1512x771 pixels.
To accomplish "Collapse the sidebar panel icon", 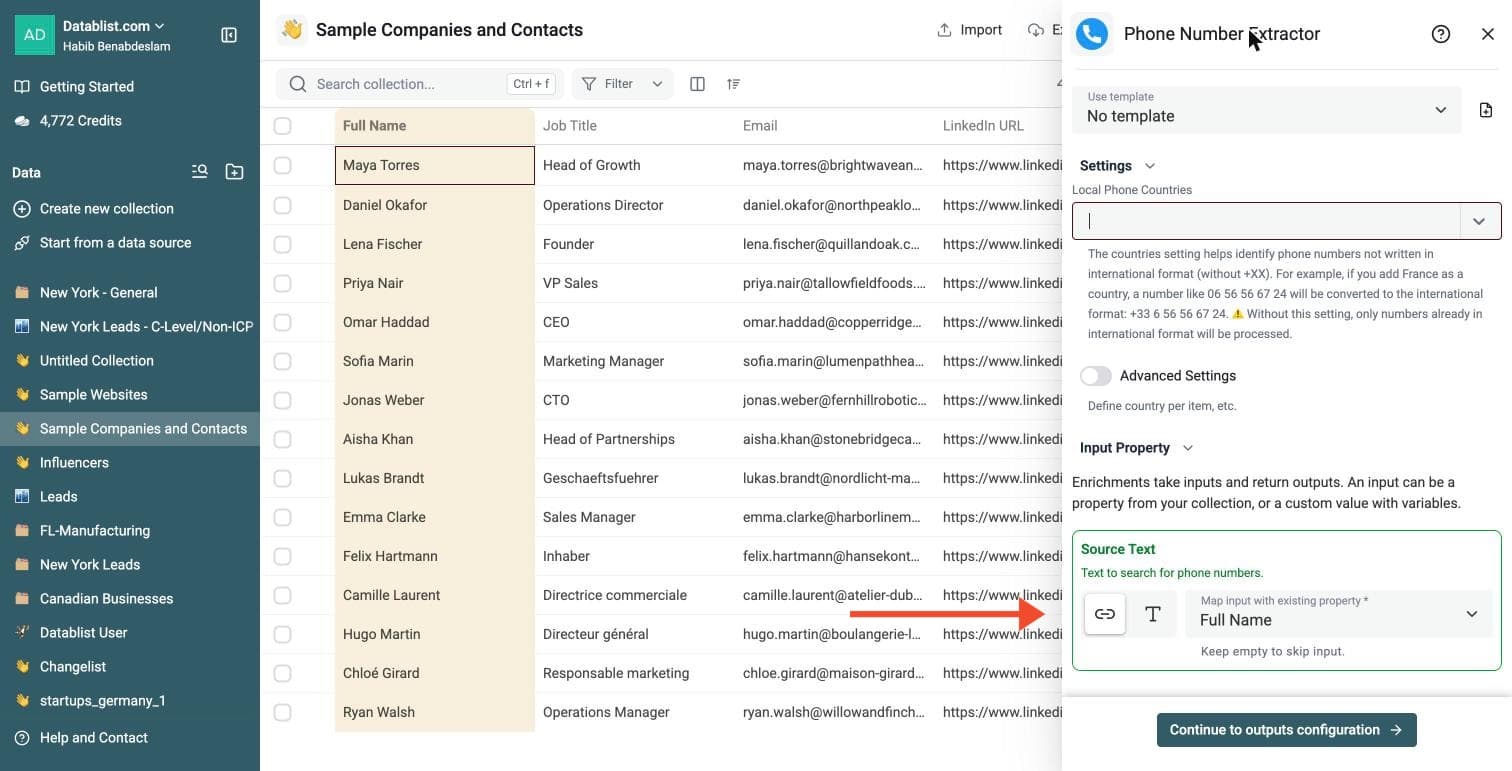I will pos(228,35).
